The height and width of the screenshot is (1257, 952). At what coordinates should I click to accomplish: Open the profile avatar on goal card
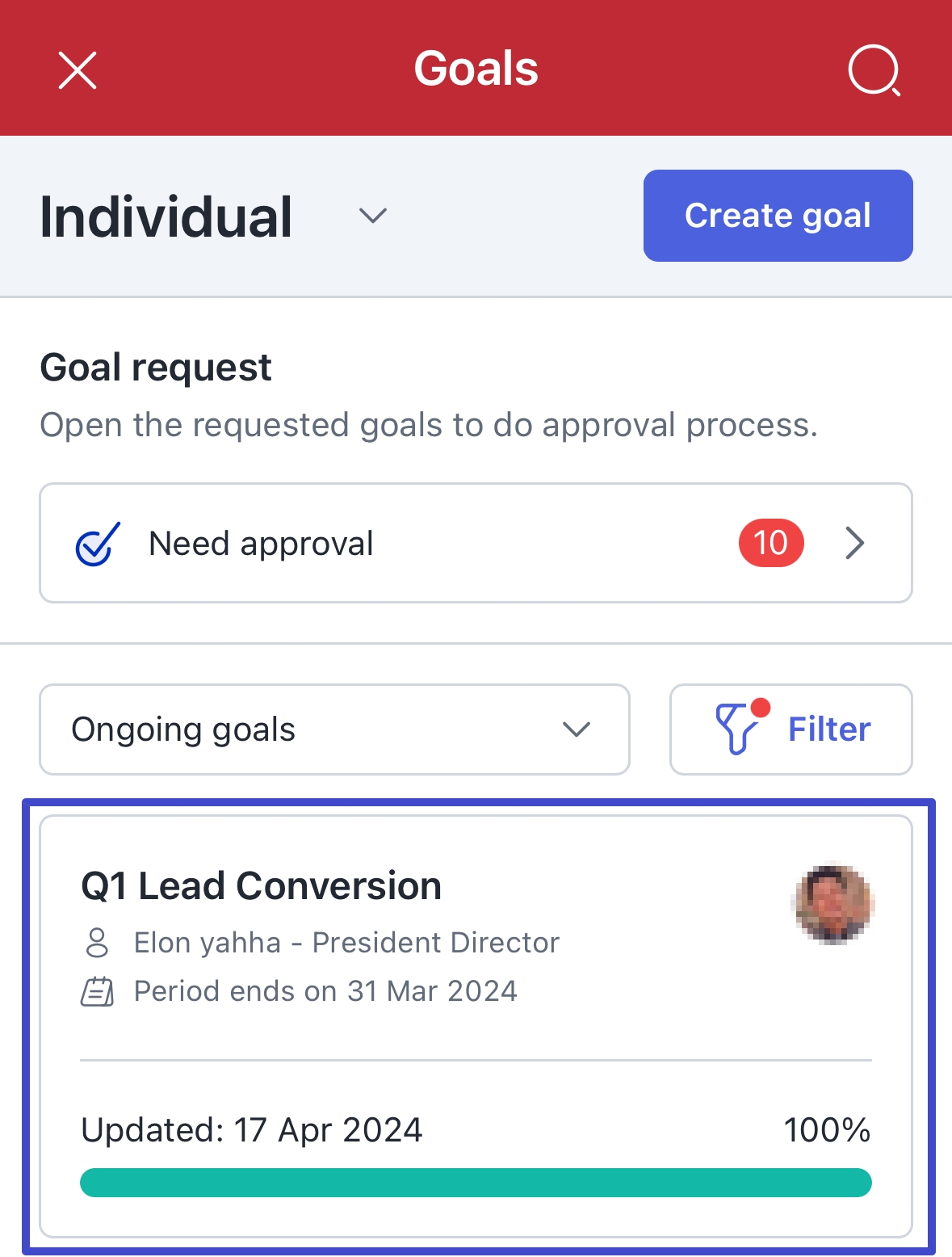833,904
